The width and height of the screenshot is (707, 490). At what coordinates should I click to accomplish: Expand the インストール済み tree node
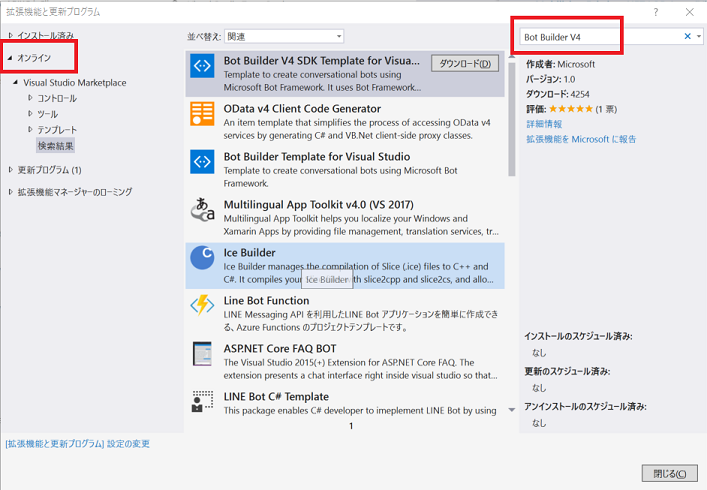[11, 35]
